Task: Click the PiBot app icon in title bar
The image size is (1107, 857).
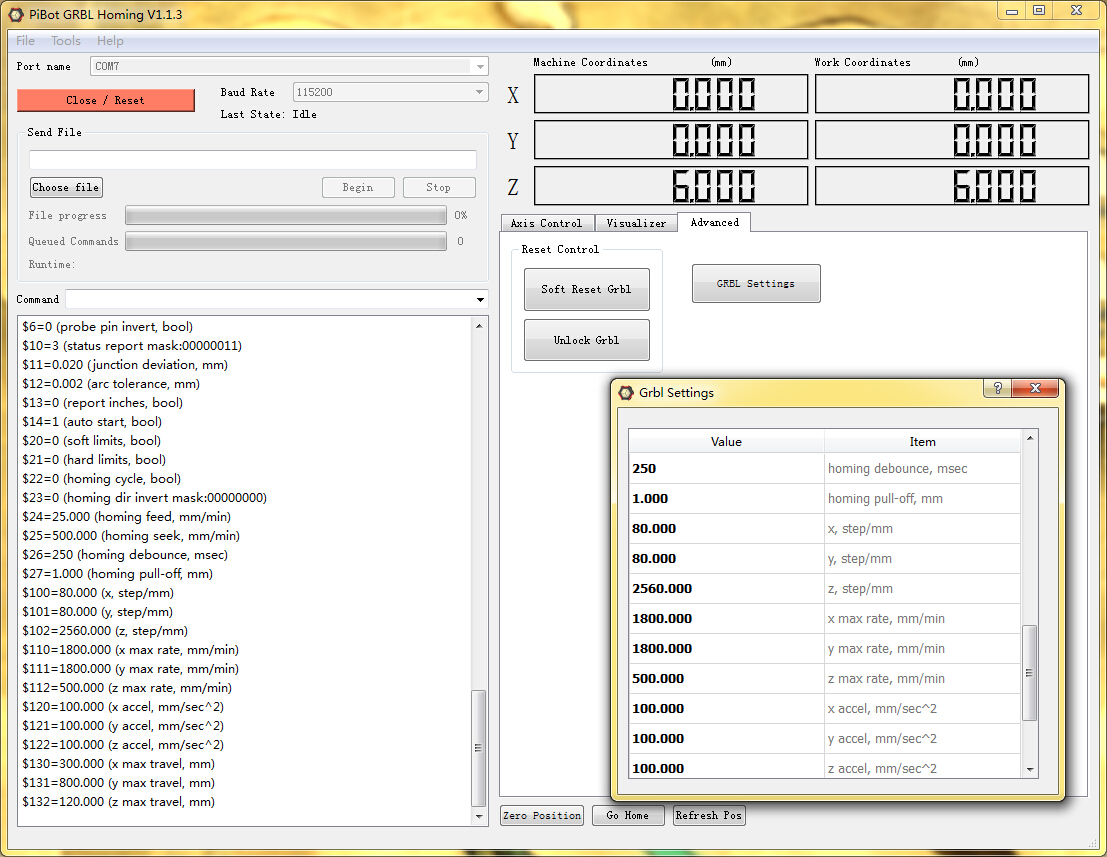Action: click(16, 15)
